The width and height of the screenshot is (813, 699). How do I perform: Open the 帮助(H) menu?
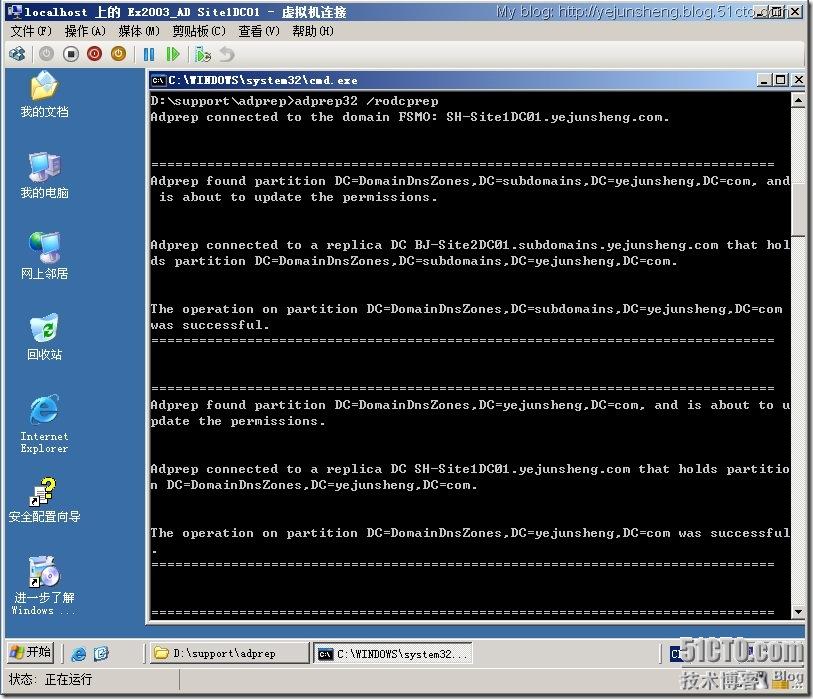click(x=313, y=32)
